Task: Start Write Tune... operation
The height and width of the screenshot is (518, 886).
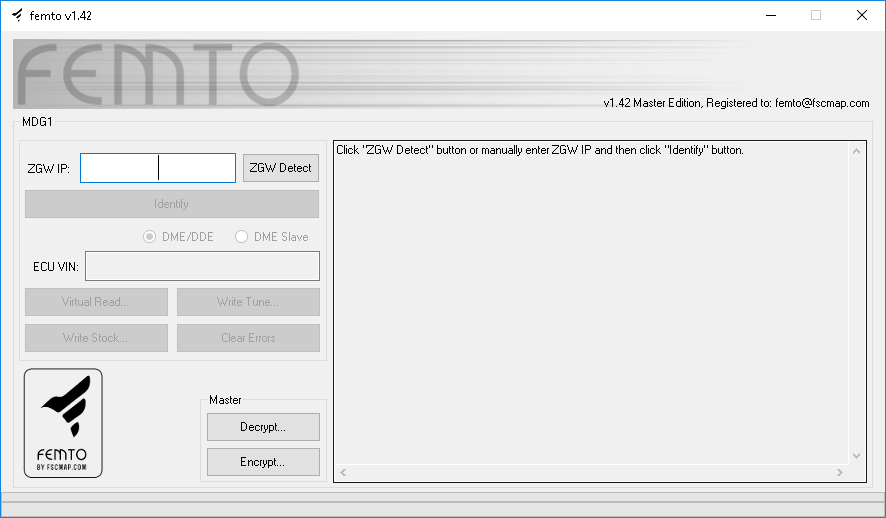Action: point(248,302)
